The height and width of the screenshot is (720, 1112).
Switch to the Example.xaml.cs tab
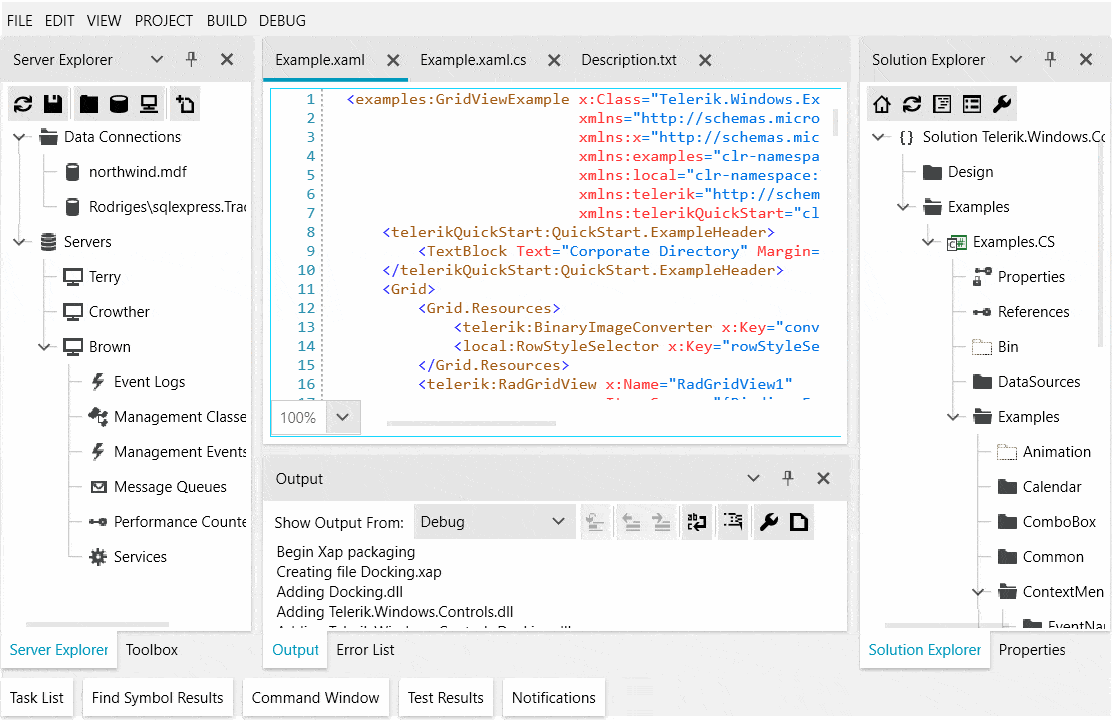(473, 60)
